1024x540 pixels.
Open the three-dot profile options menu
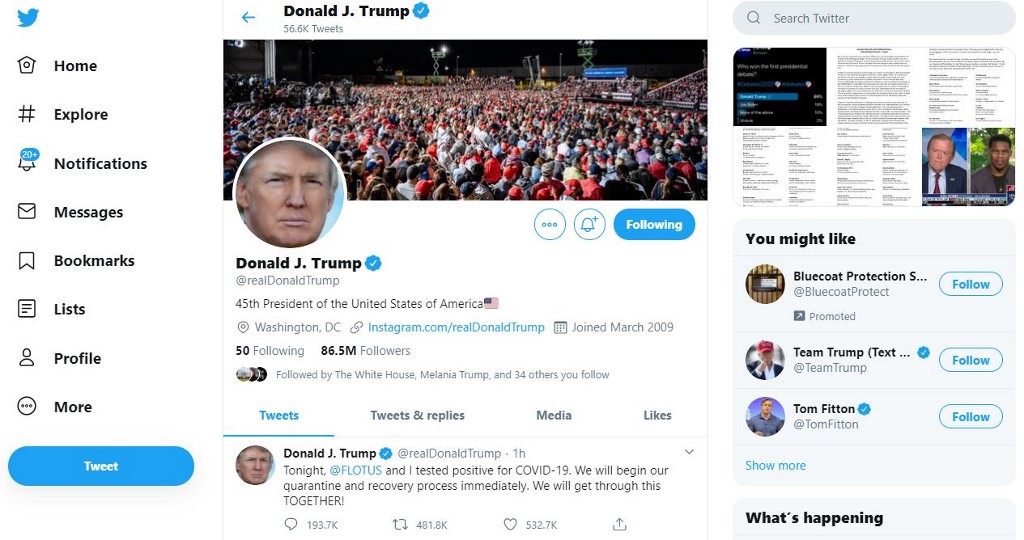click(x=549, y=225)
